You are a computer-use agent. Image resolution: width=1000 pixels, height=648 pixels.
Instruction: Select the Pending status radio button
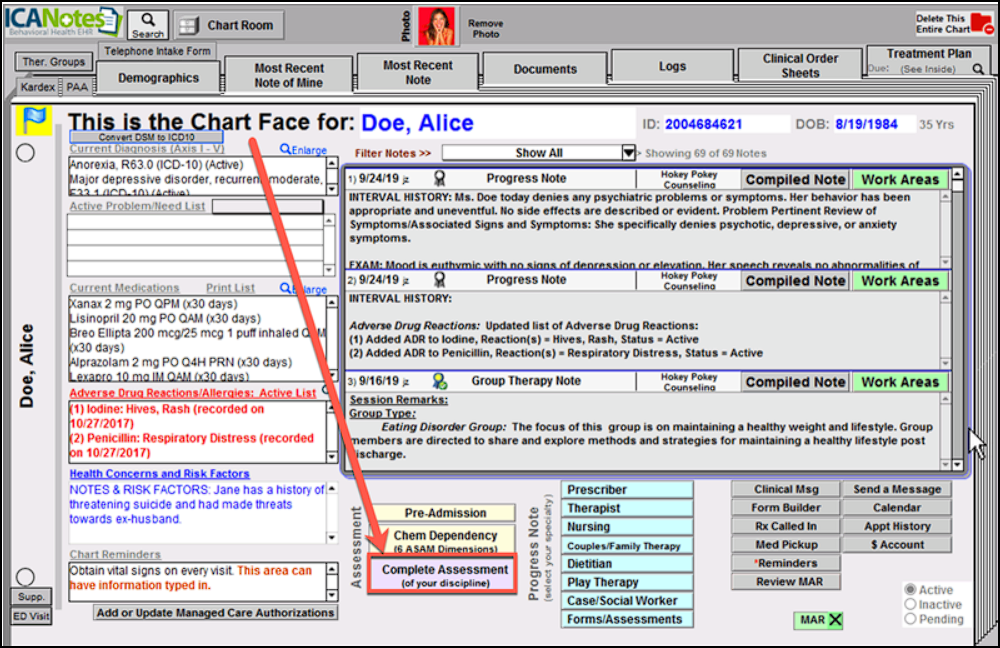click(x=910, y=619)
